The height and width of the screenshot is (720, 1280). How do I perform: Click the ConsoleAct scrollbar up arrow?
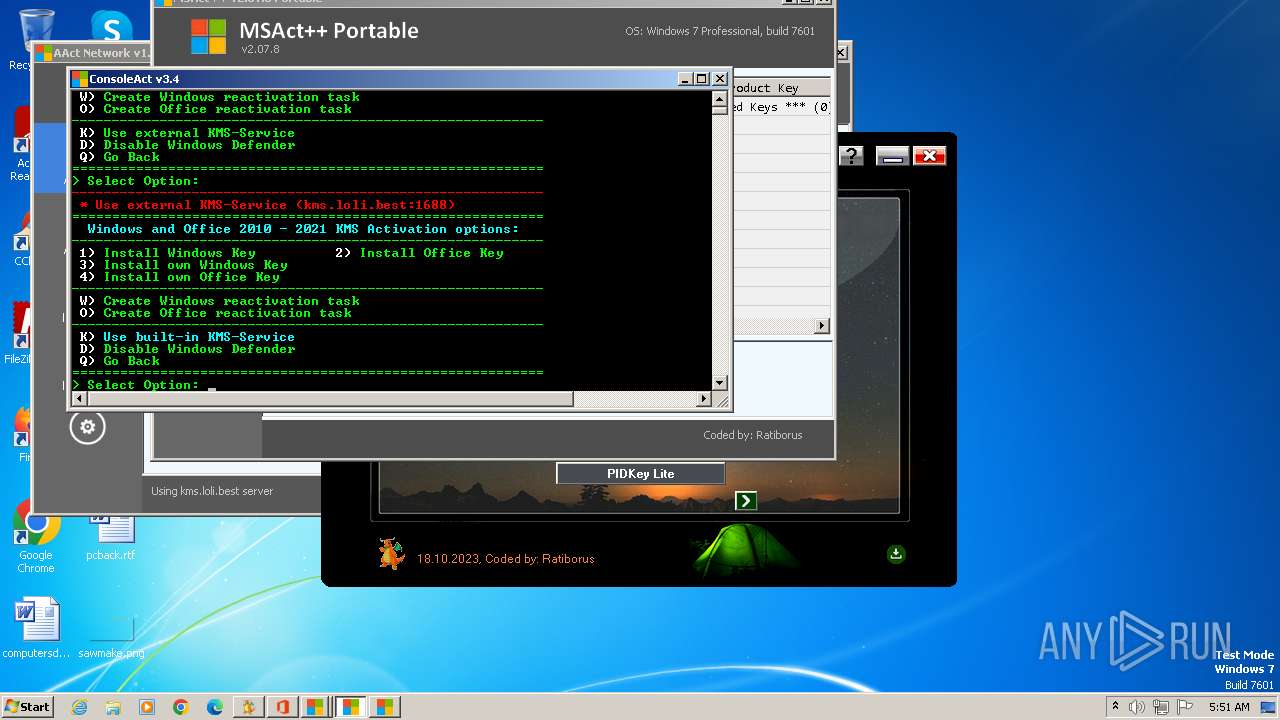[x=719, y=98]
